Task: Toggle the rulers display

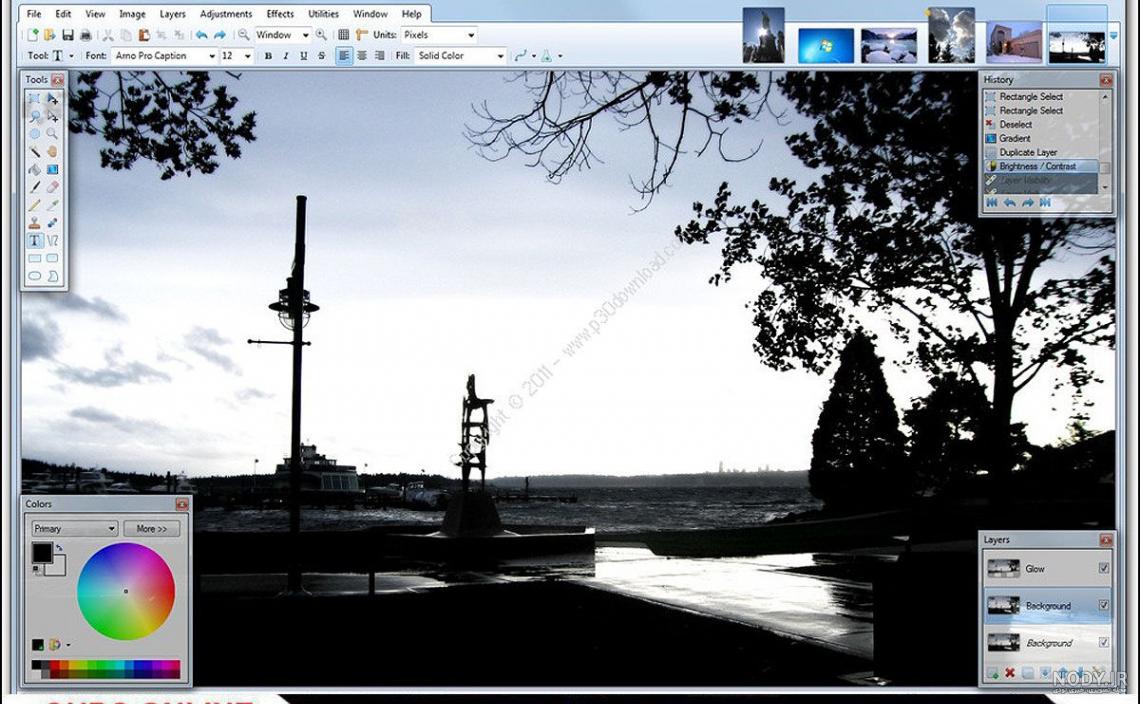Action: 361,35
